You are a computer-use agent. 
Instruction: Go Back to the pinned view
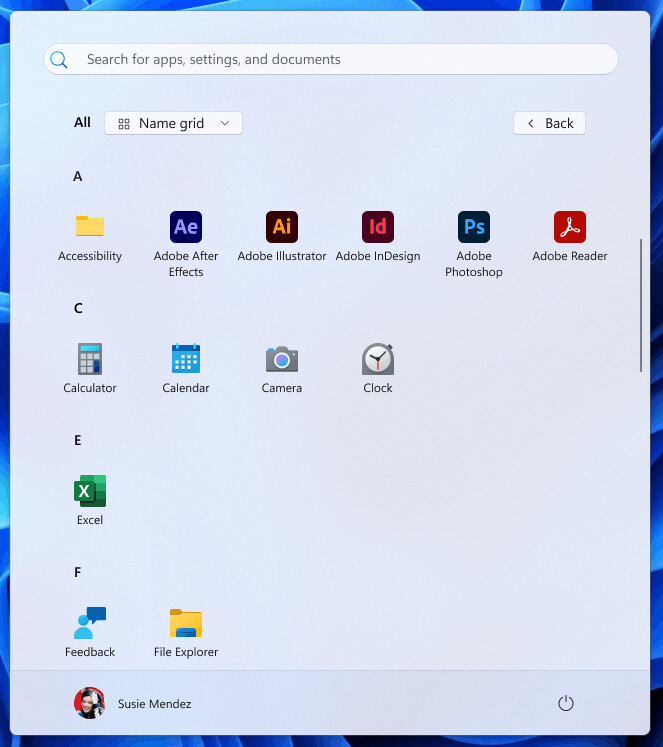click(x=549, y=123)
